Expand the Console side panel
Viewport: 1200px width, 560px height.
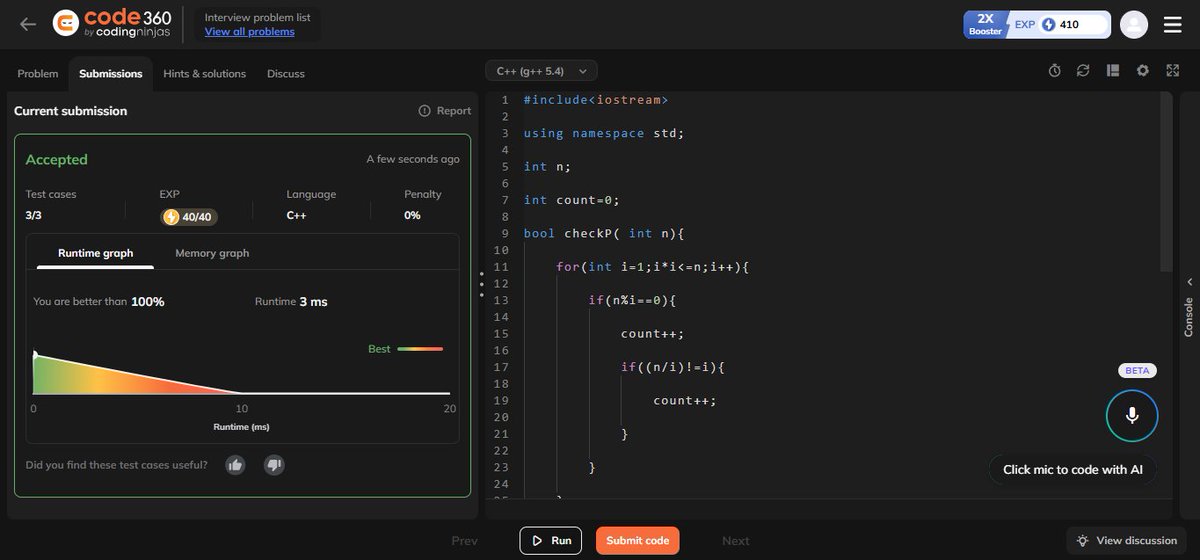pos(1189,306)
